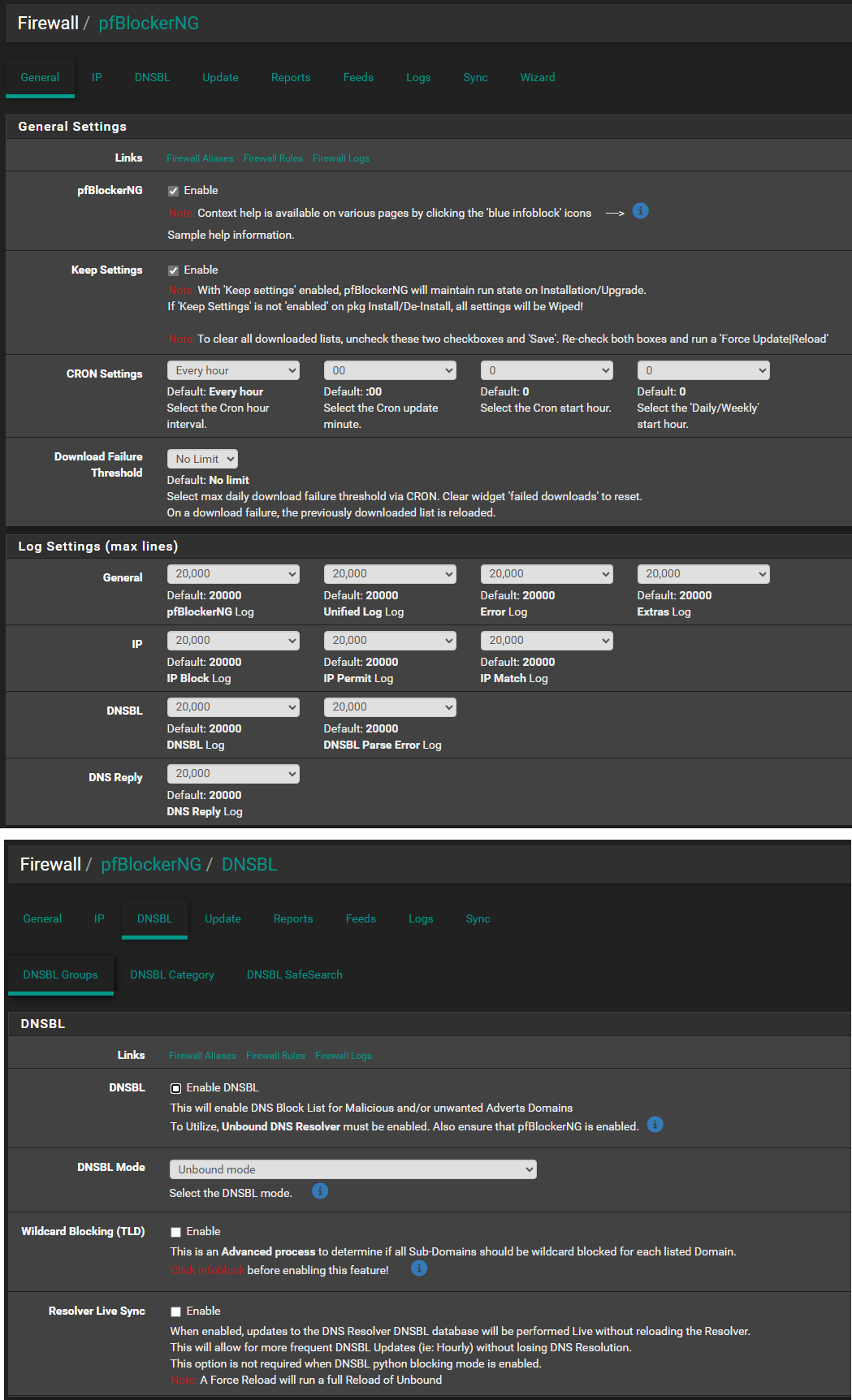852x1400 pixels.
Task: Open IP Permit Log dropdown
Action: (390, 641)
